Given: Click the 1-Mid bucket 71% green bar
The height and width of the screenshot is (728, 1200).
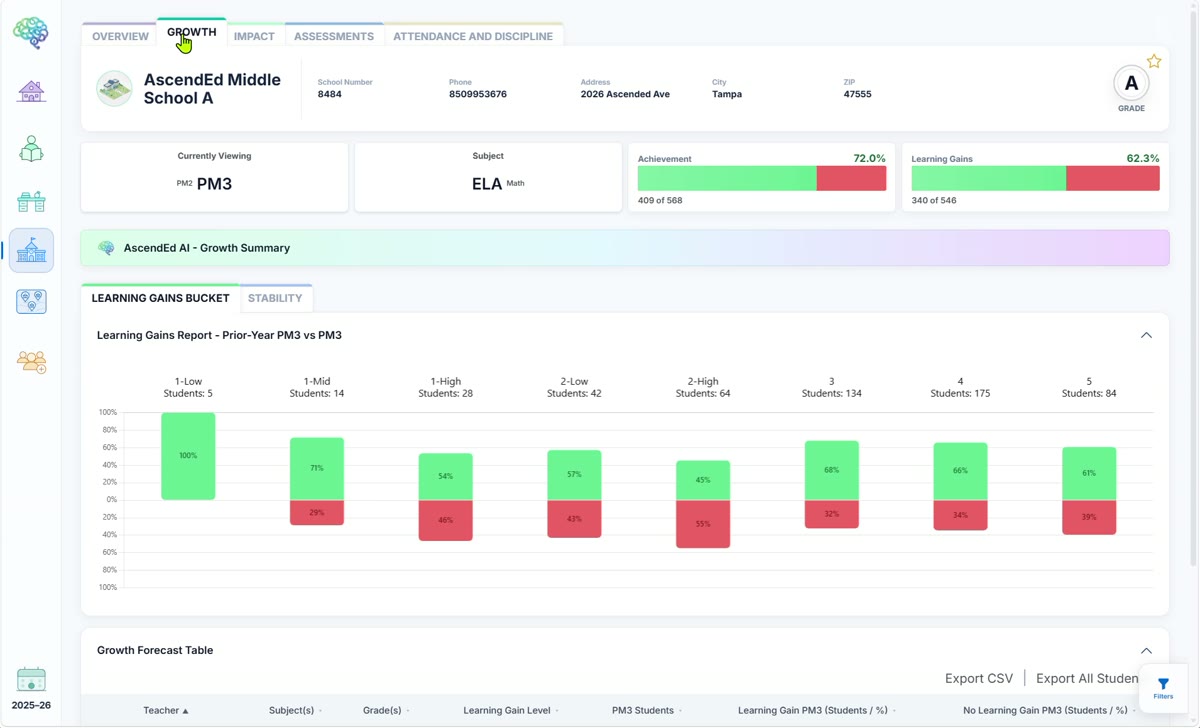Looking at the screenshot, I should [317, 469].
